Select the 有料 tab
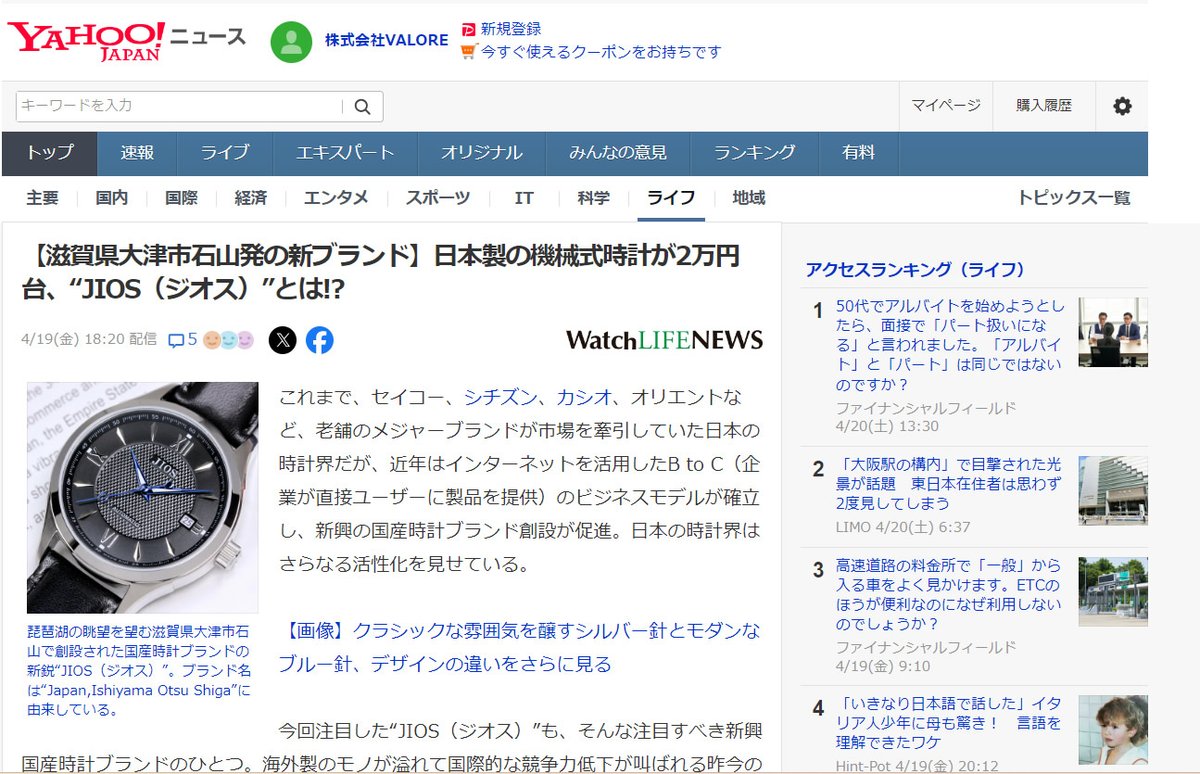The width and height of the screenshot is (1200, 774). tap(859, 153)
